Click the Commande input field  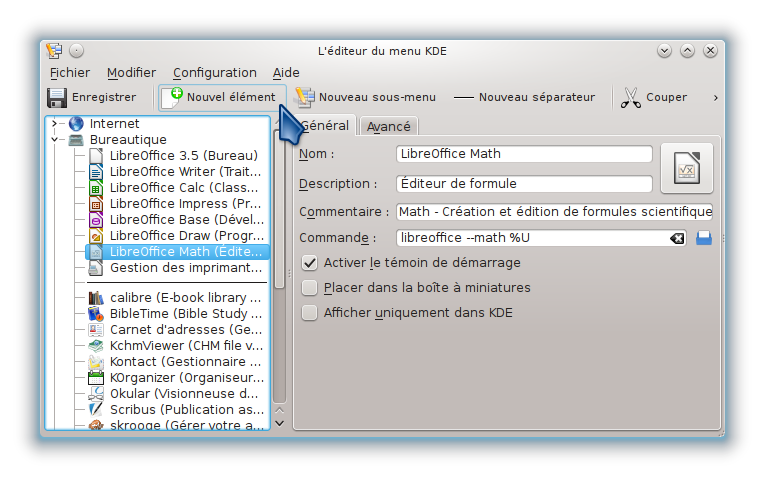tap(541, 238)
